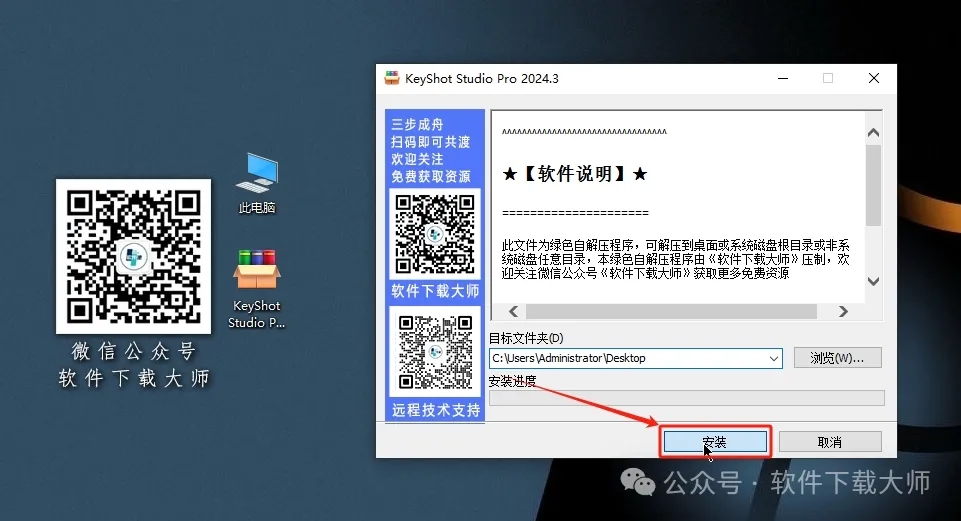The image size is (961, 521).
Task: Click the 安装 install button
Action: tap(715, 442)
